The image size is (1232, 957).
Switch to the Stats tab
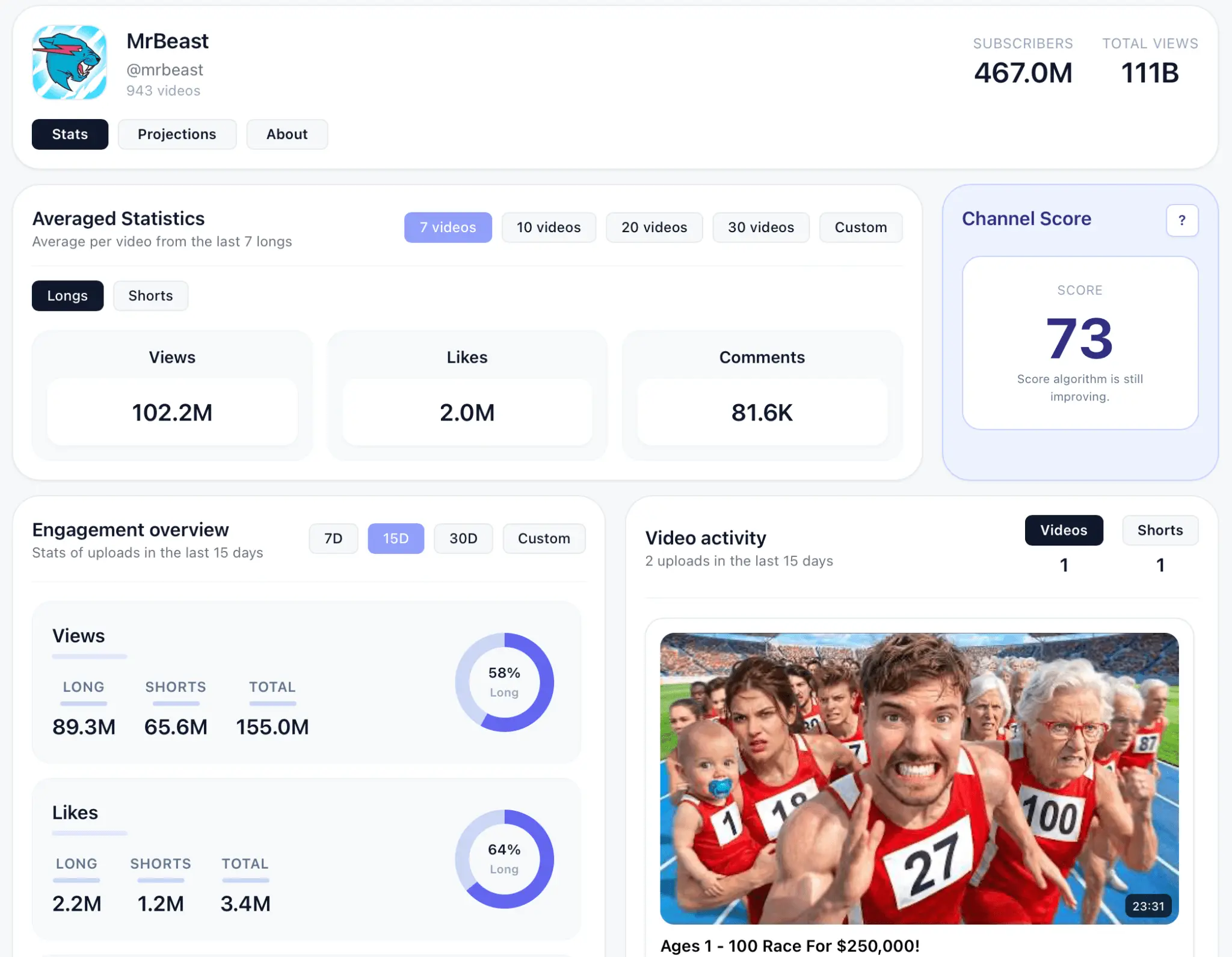tap(70, 134)
